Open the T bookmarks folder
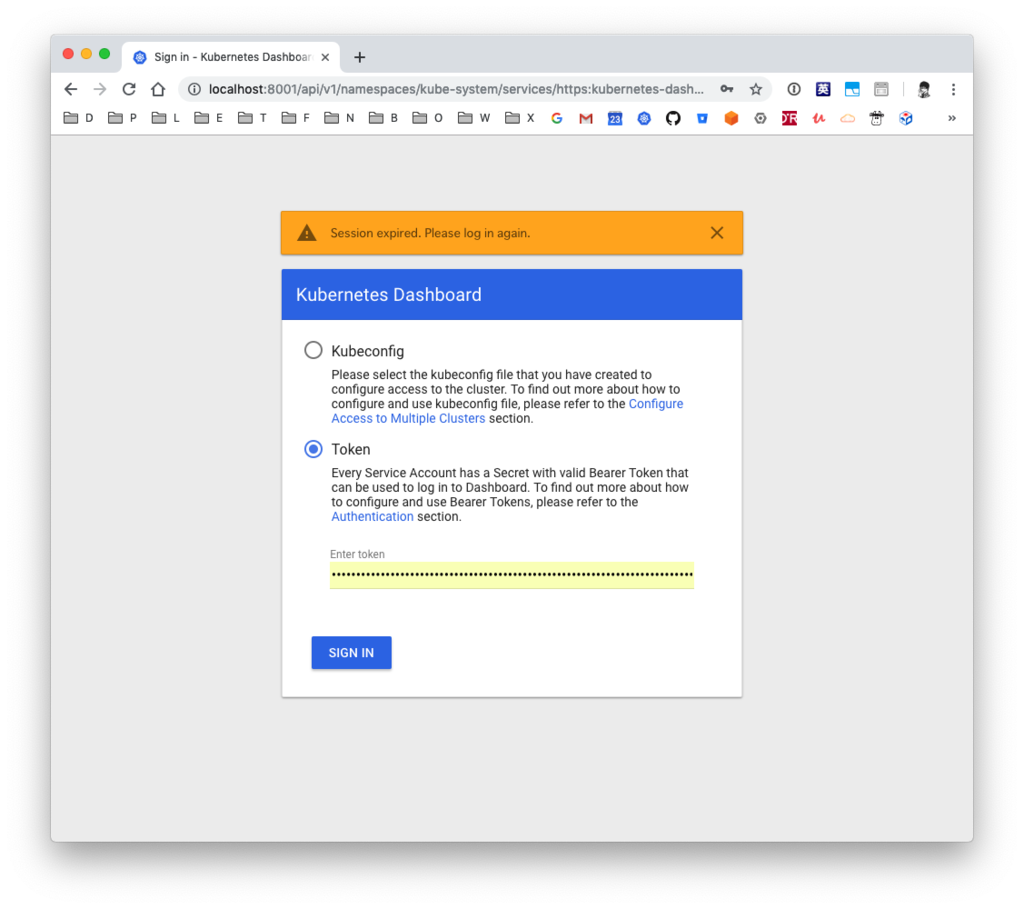 [x=253, y=118]
